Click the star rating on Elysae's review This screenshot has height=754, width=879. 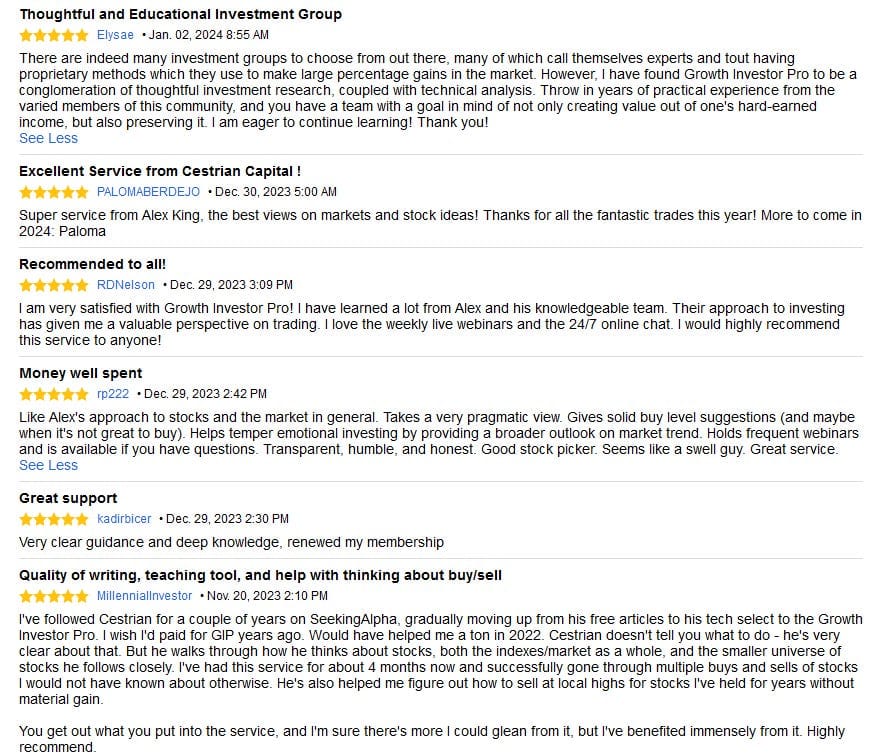click(x=54, y=35)
